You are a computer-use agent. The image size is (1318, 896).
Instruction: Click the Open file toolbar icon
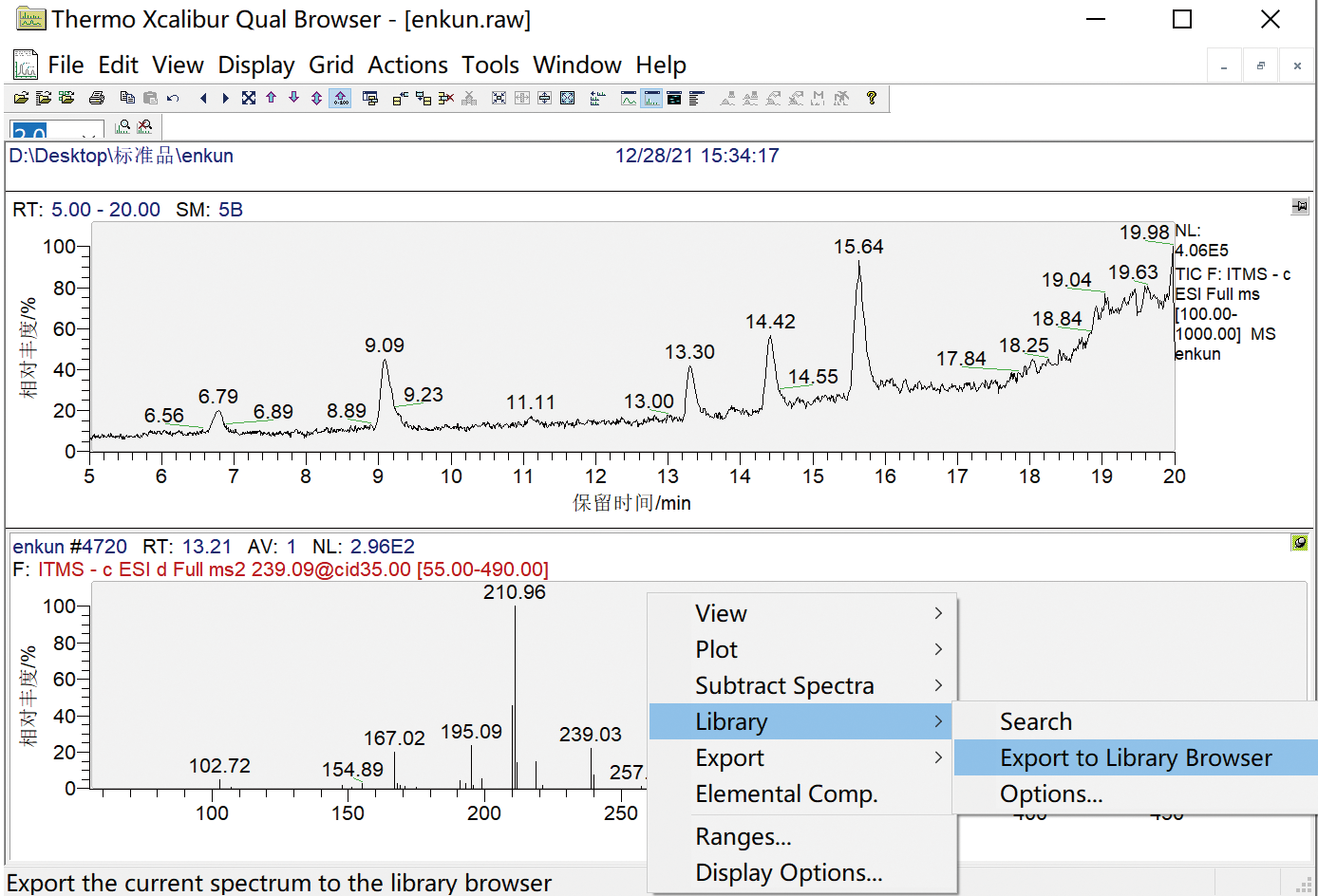coord(21,98)
